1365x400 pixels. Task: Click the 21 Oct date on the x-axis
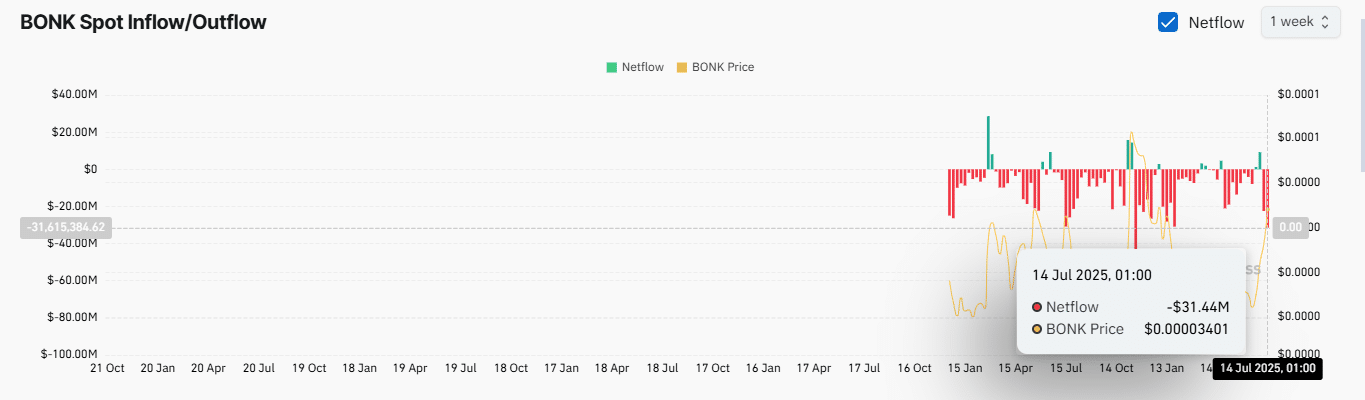pyautogui.click(x=107, y=368)
